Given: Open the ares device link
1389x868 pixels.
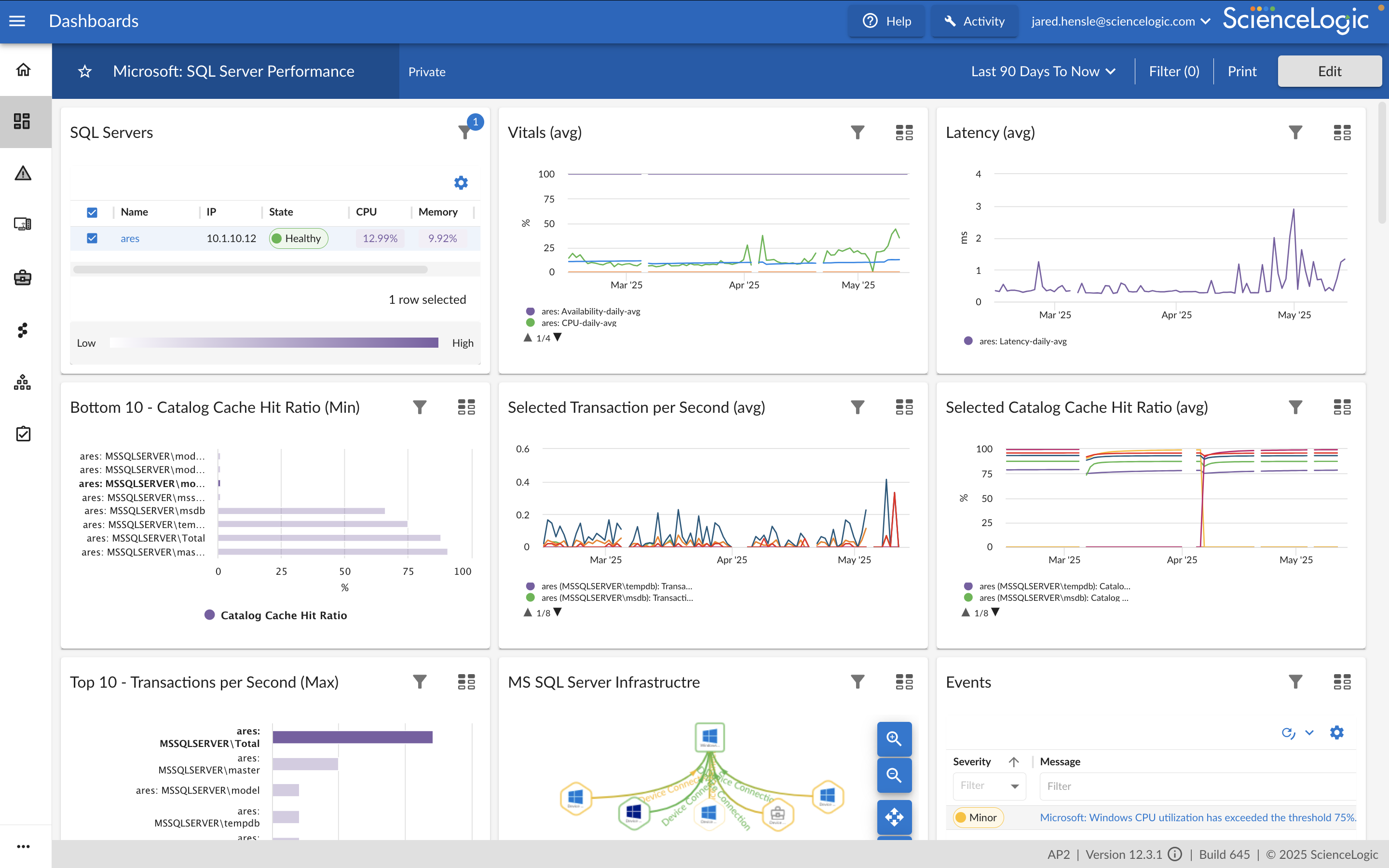Looking at the screenshot, I should 130,238.
